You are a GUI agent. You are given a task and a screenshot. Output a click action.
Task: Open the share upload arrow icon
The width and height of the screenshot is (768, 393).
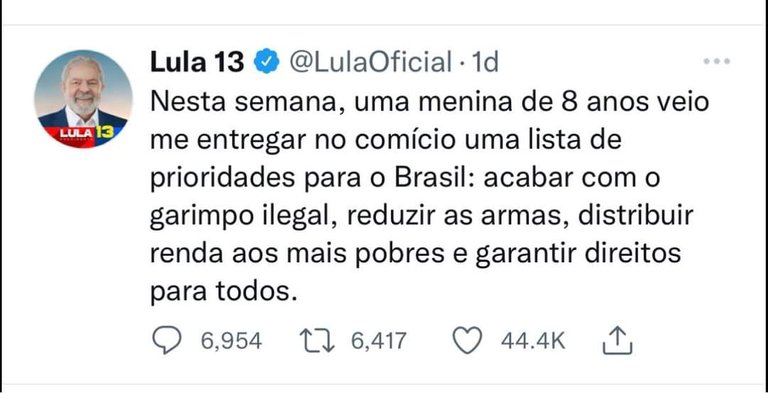click(x=618, y=341)
